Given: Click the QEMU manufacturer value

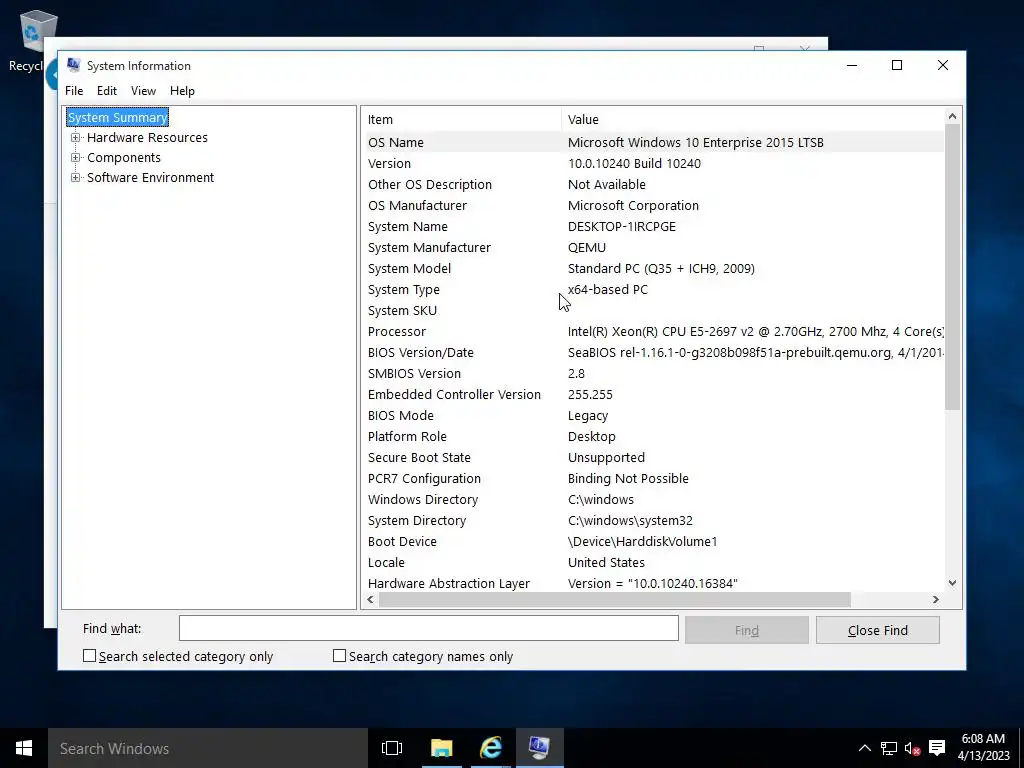Looking at the screenshot, I should coord(586,248).
